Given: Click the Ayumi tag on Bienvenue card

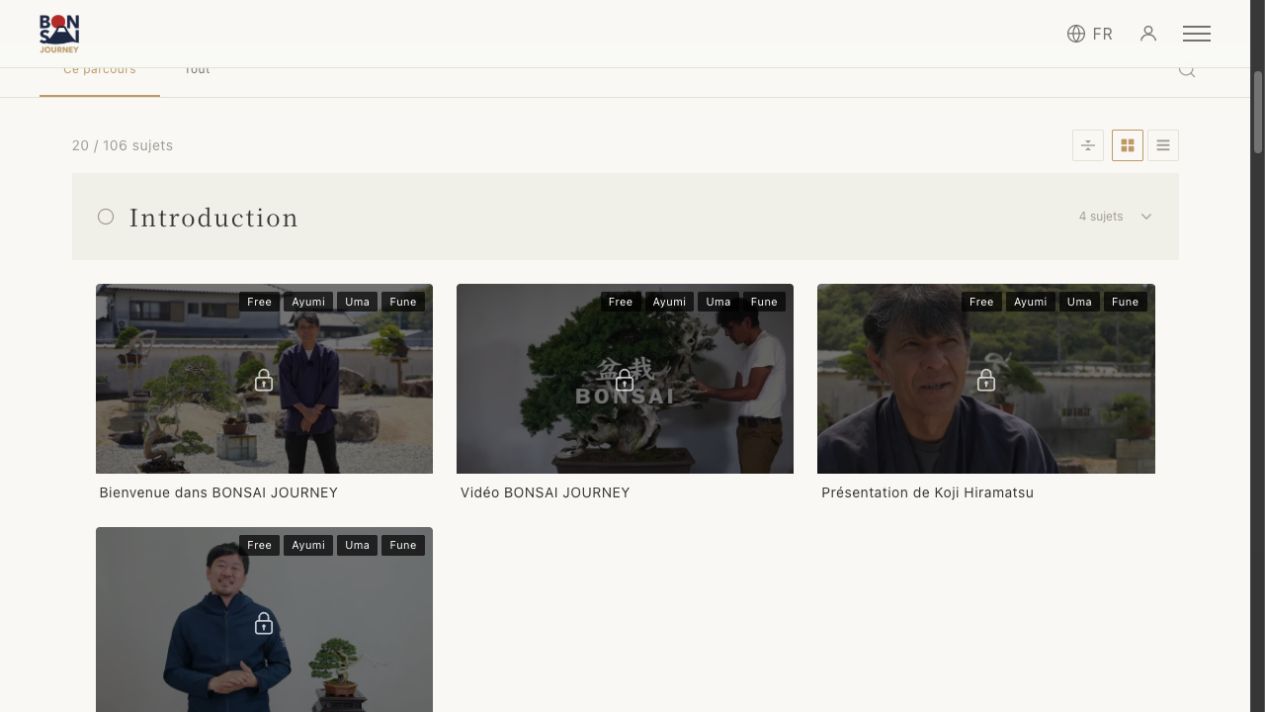Looking at the screenshot, I should click(308, 302).
